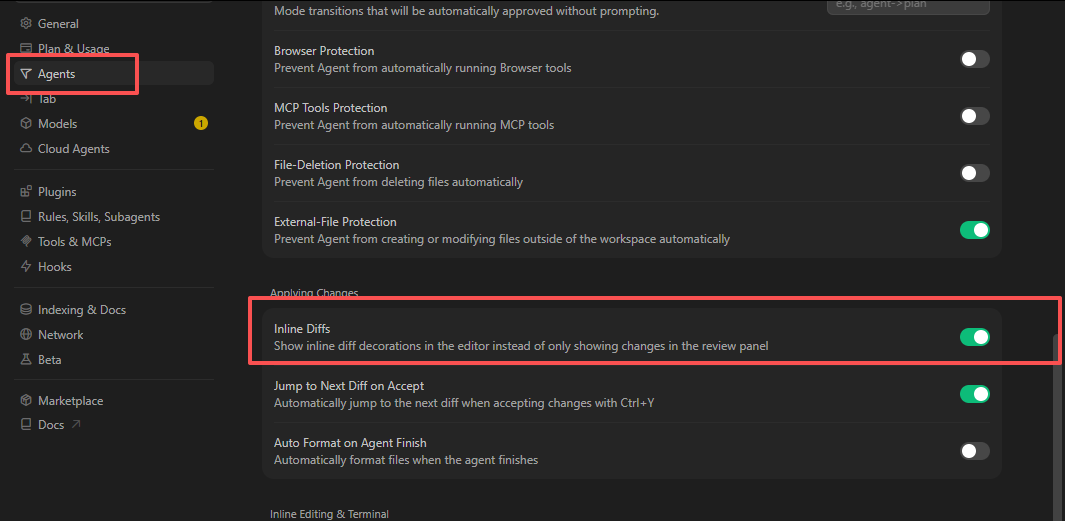Image resolution: width=1065 pixels, height=521 pixels.
Task: Open the Agents settings section
Action: point(57,74)
